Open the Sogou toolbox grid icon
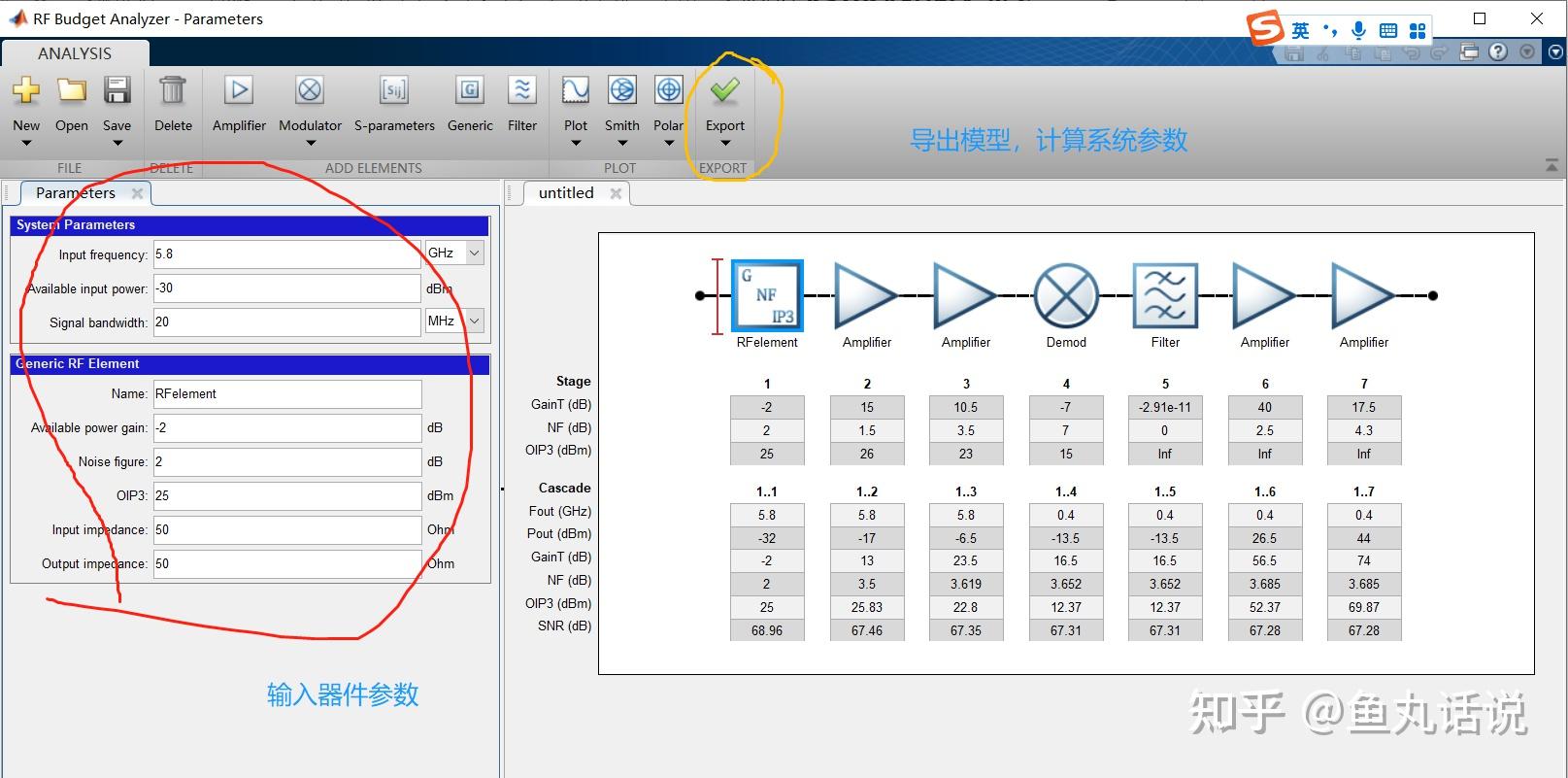 coord(1418,30)
